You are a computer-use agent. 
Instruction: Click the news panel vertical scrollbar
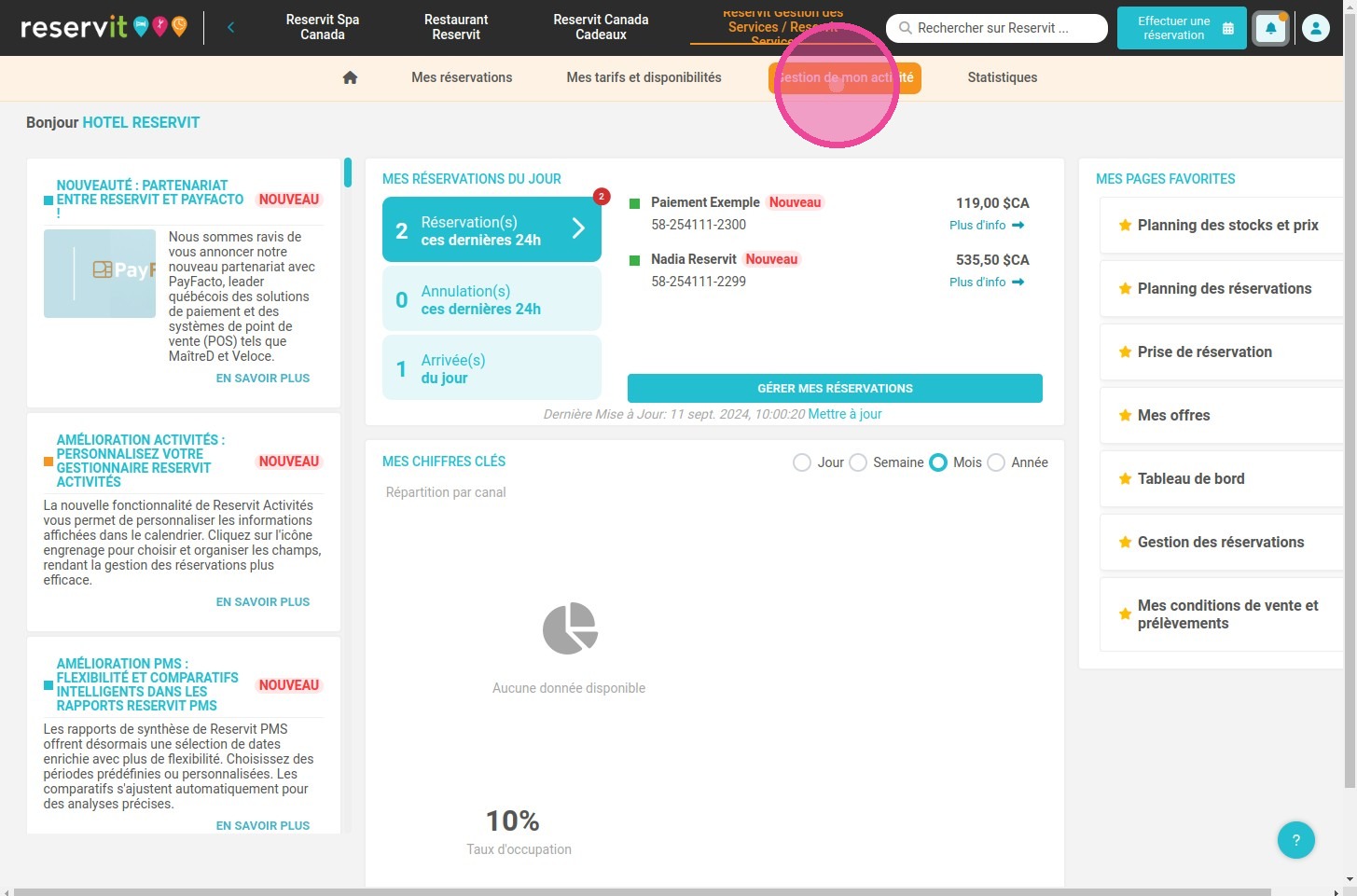click(348, 172)
